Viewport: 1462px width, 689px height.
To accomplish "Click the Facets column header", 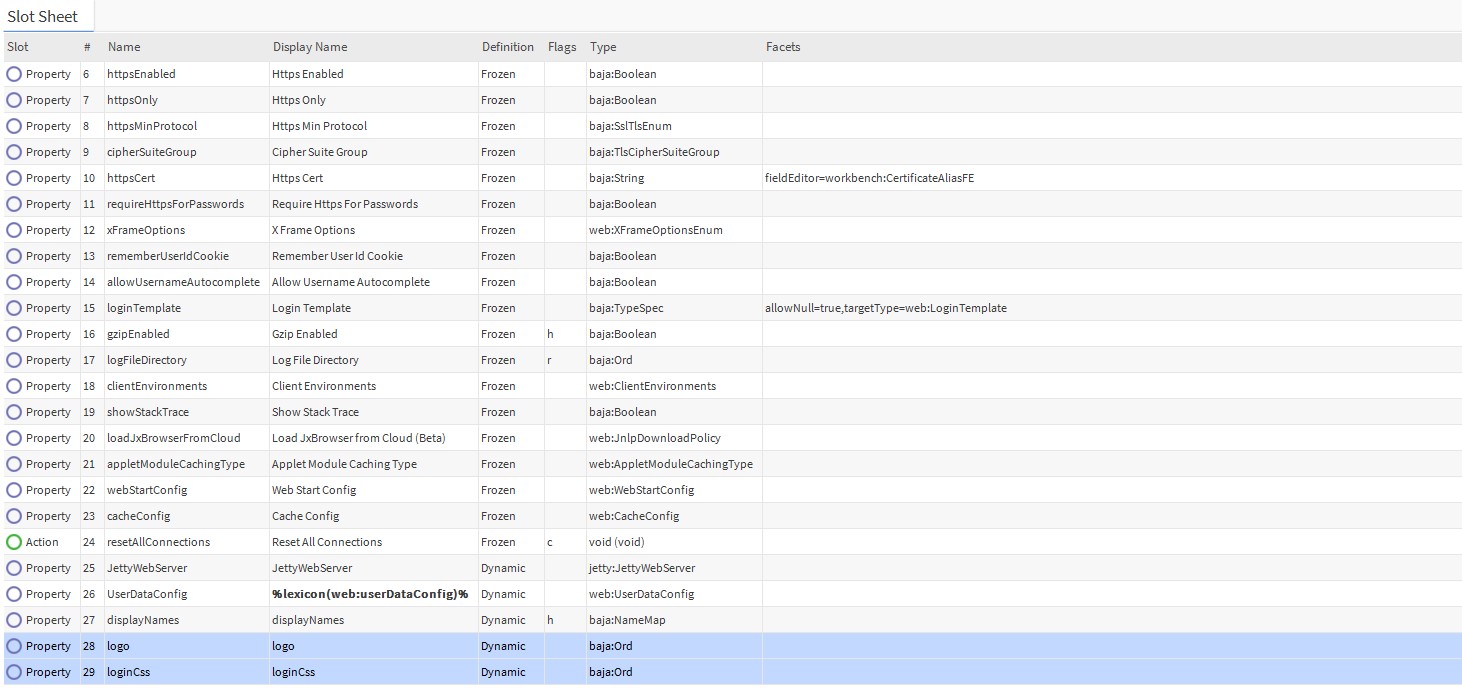I will [783, 47].
